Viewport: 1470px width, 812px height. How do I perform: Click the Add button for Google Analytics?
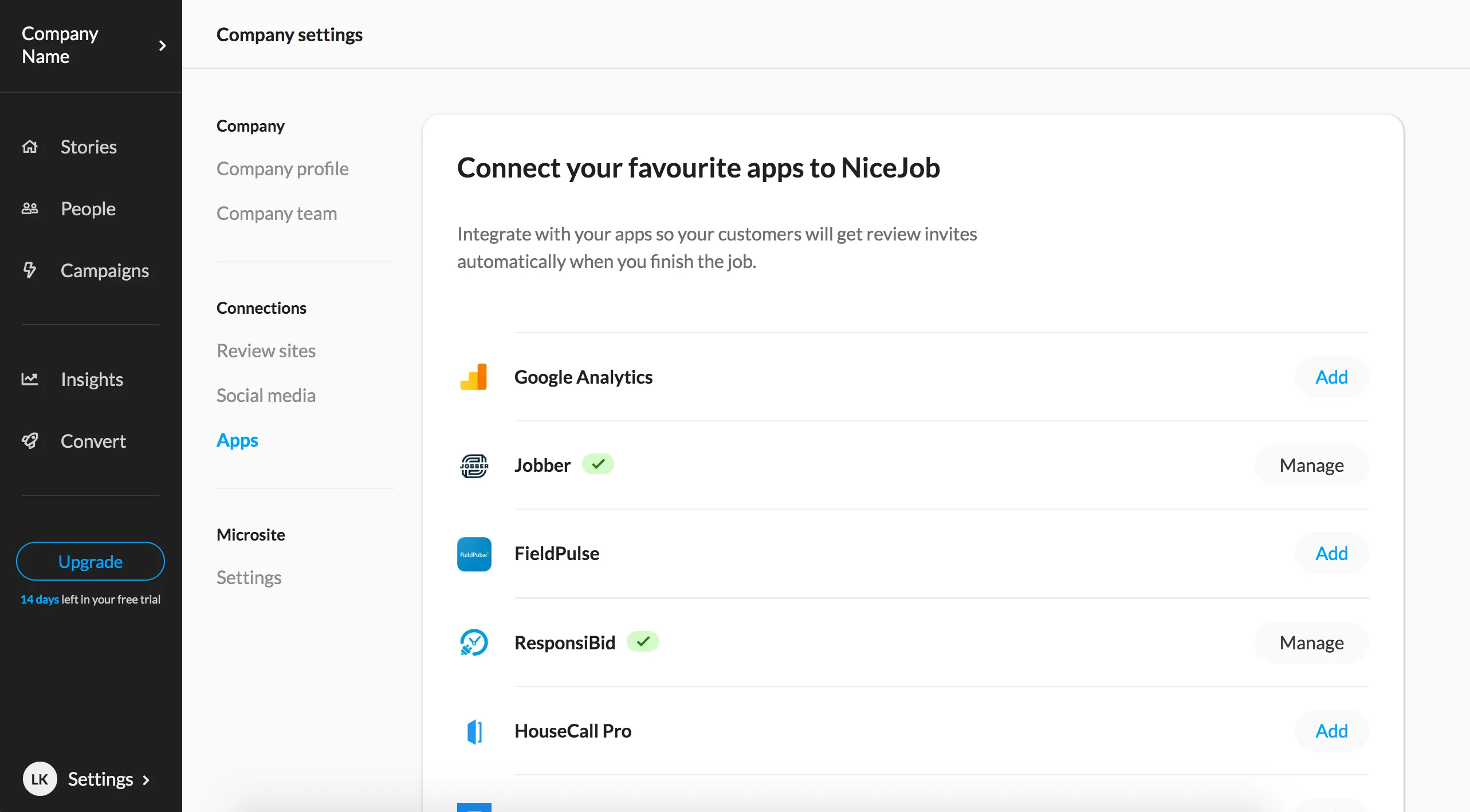point(1332,377)
